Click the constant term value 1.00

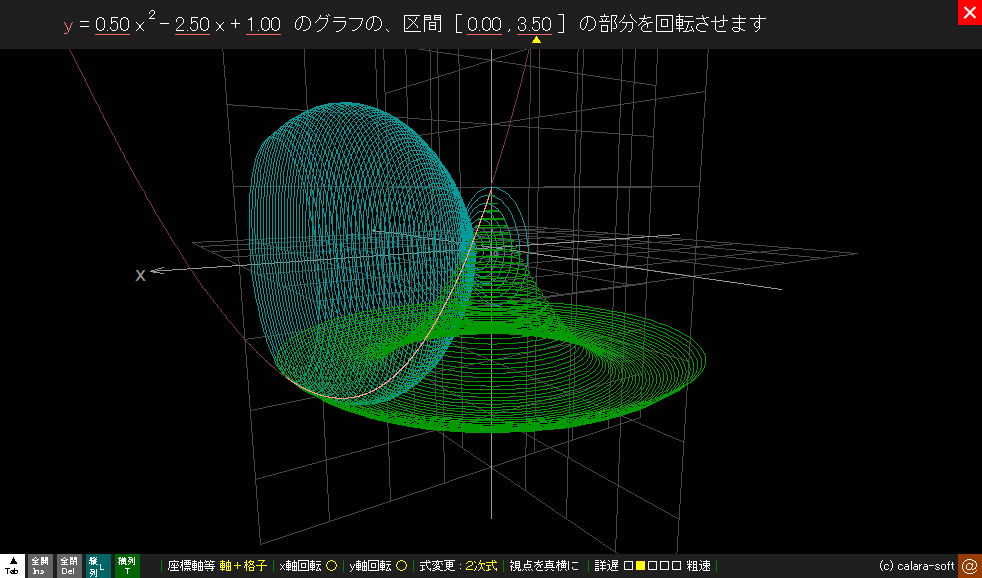point(263,25)
